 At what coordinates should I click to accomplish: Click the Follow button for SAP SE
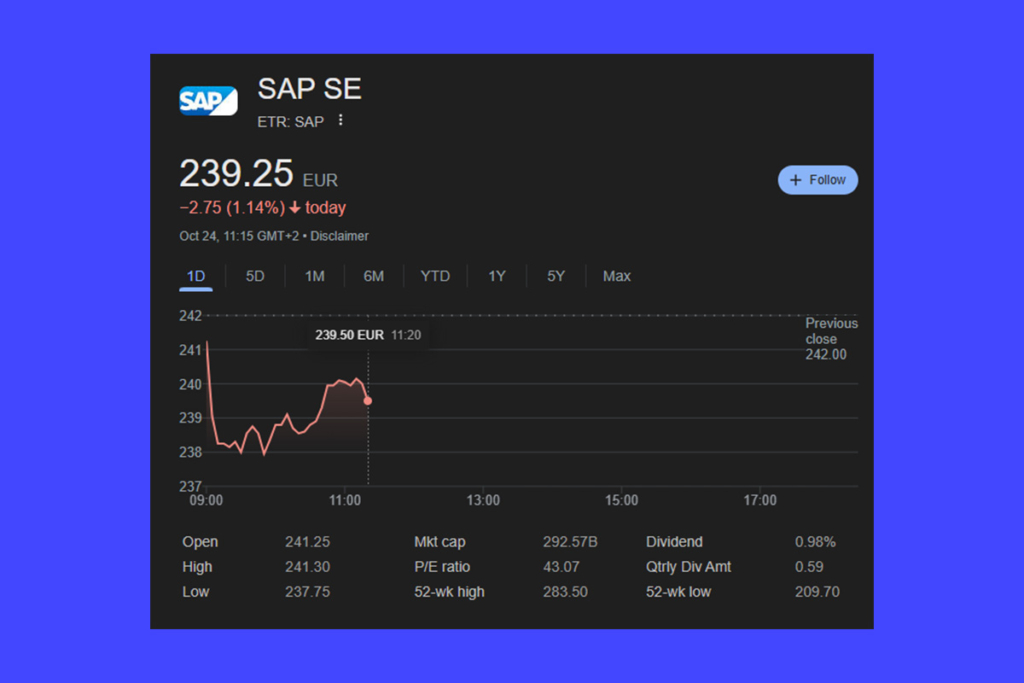pos(818,180)
